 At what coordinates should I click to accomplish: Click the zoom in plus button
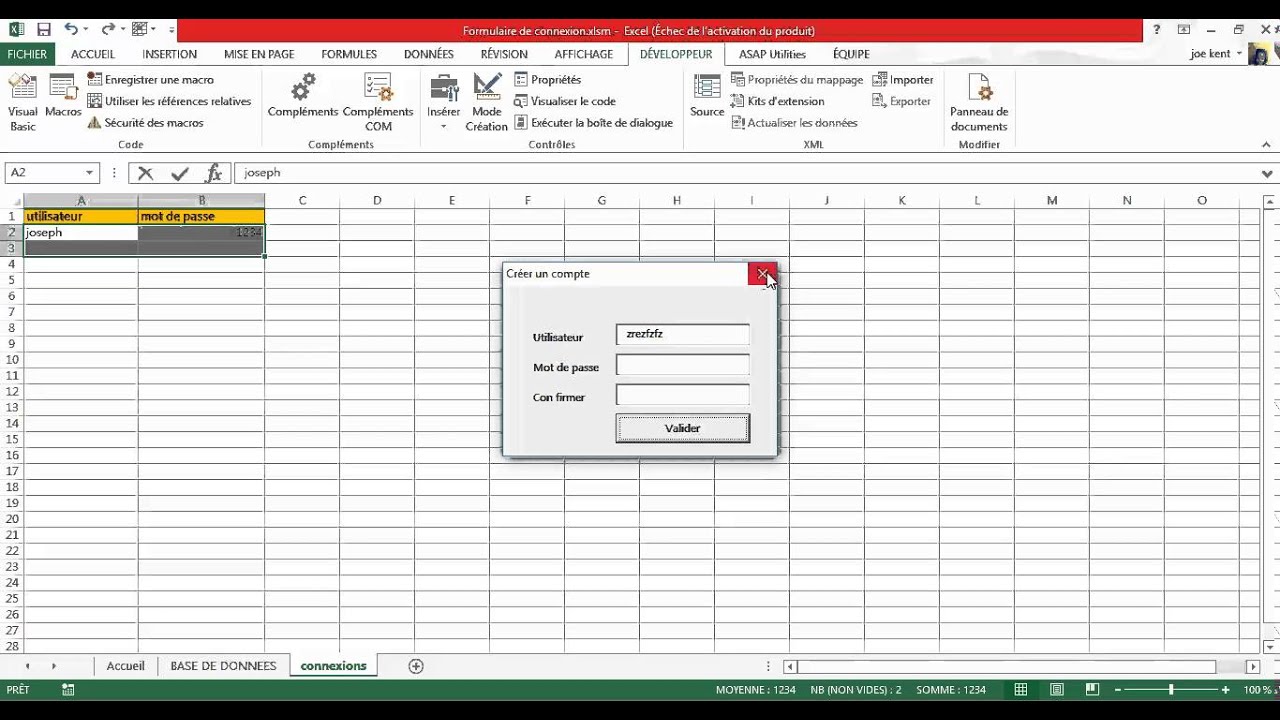(x=1225, y=690)
